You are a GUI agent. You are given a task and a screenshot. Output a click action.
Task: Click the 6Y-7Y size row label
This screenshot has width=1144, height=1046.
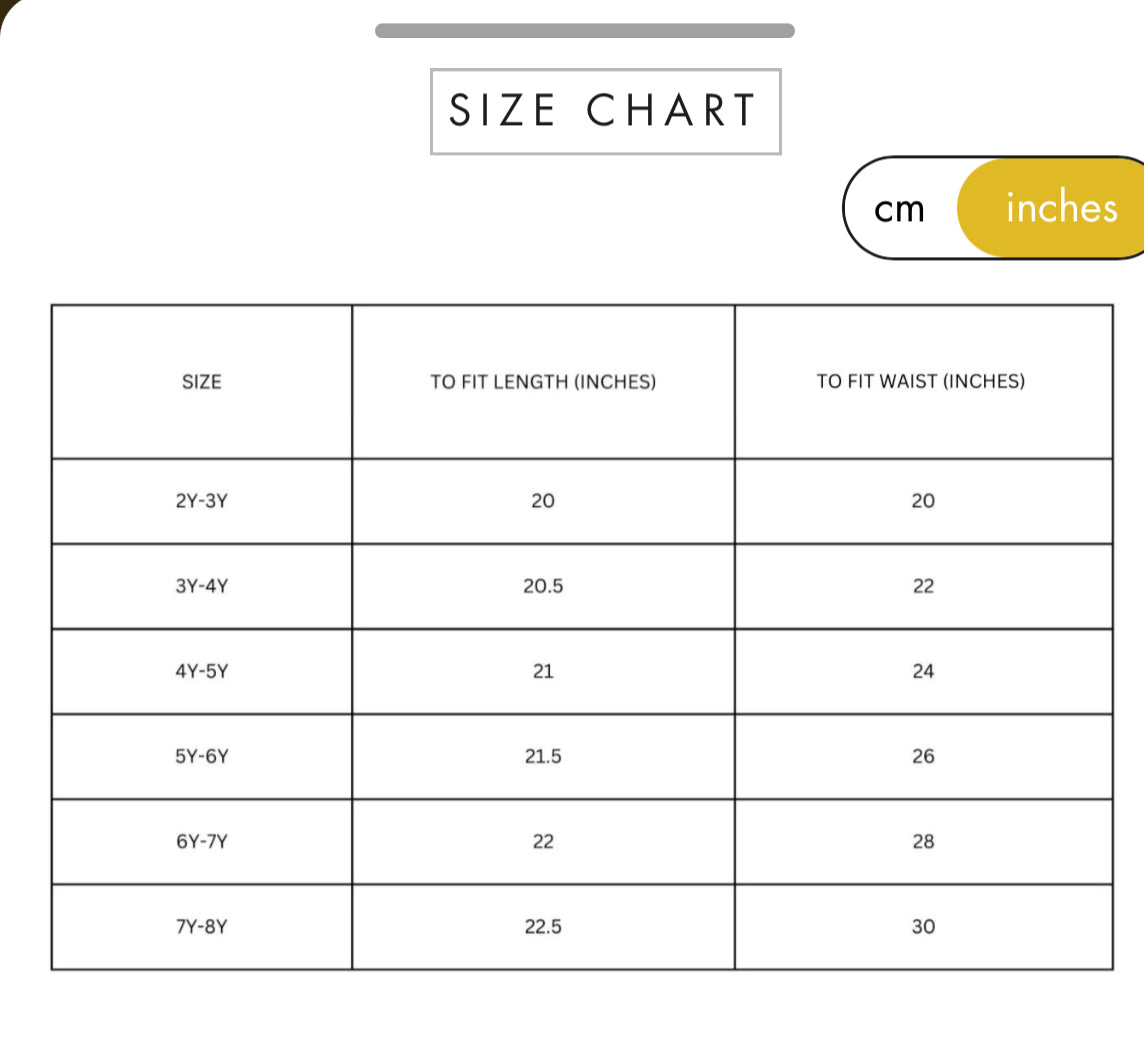[202, 841]
